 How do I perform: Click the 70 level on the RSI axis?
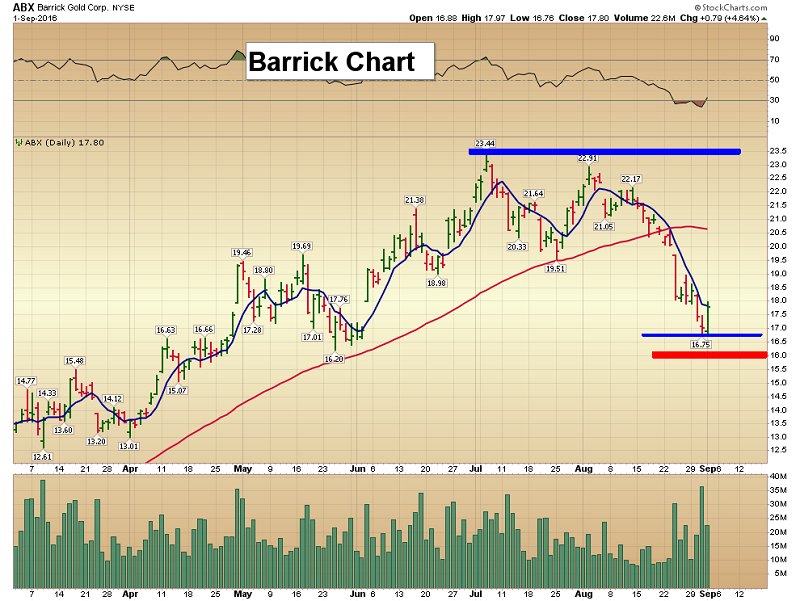coord(775,59)
